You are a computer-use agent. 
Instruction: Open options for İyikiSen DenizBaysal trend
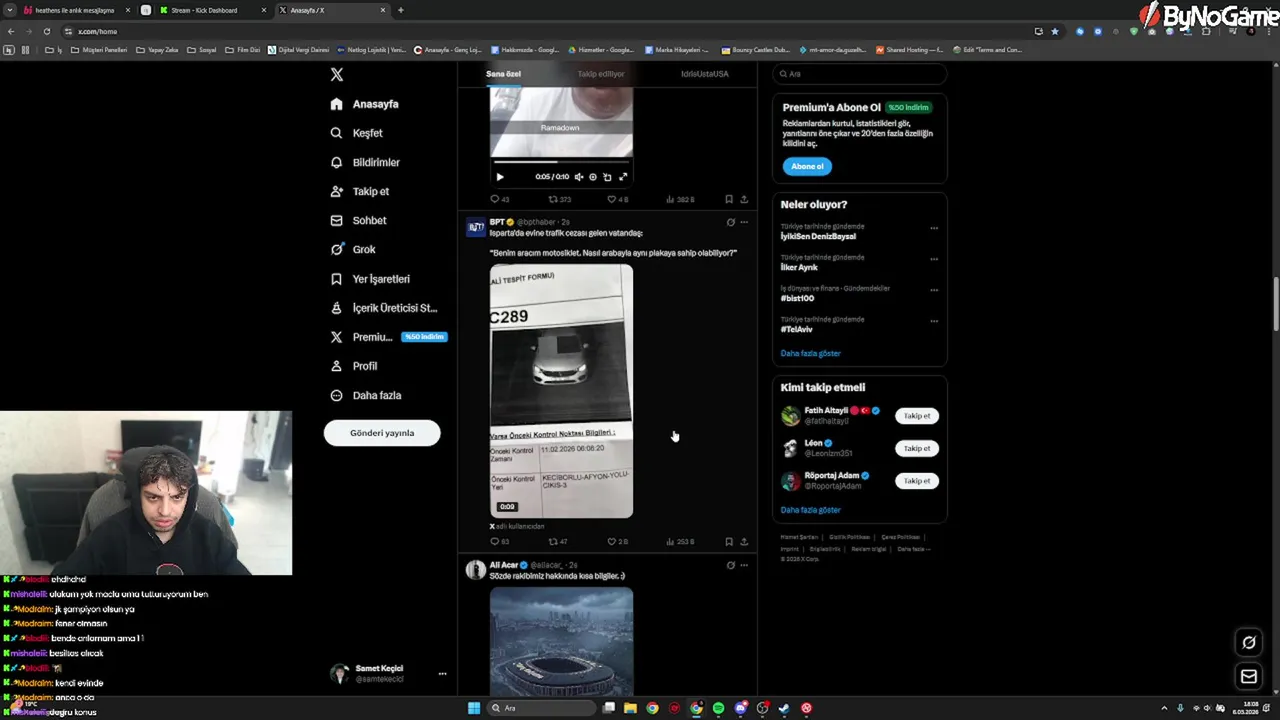point(934,228)
